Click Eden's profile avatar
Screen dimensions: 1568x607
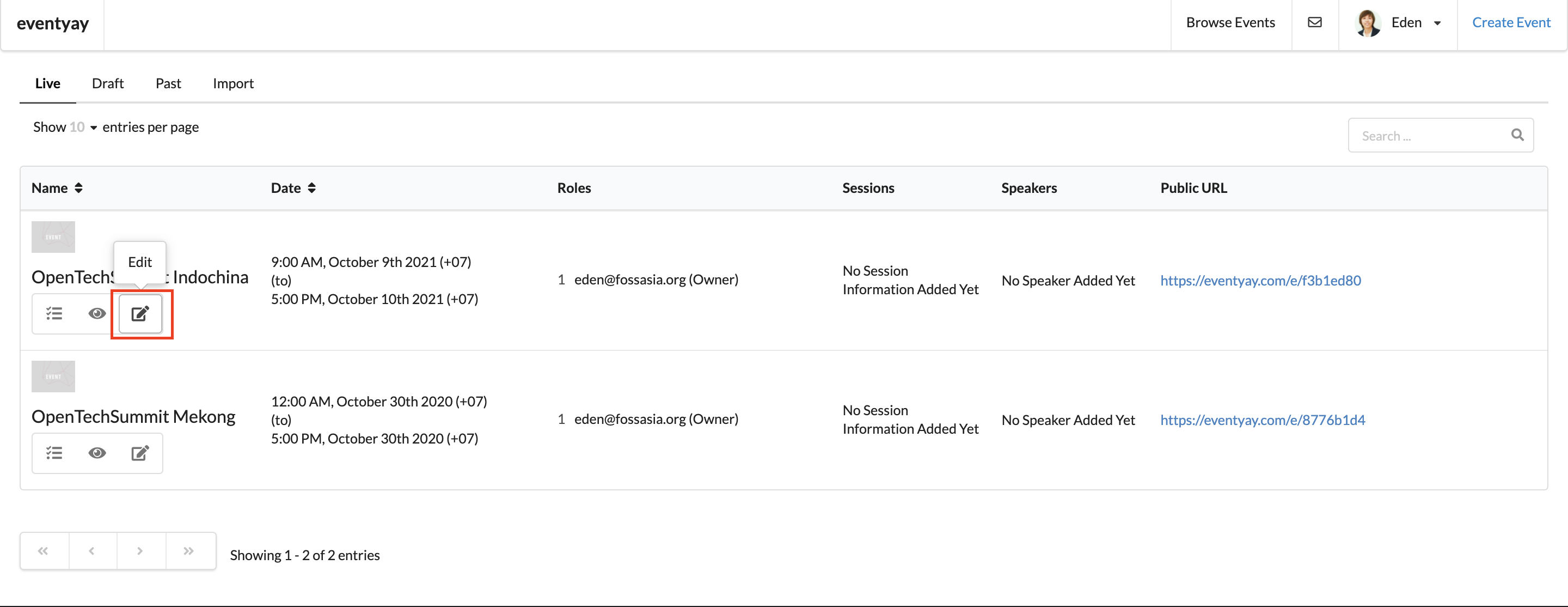coord(1368,23)
